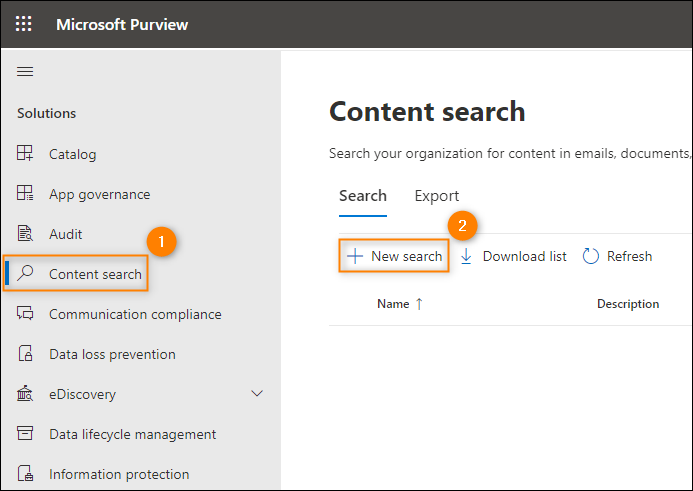This screenshot has width=693, height=491.
Task: Click the Communication compliance icon
Action: [x=25, y=314]
